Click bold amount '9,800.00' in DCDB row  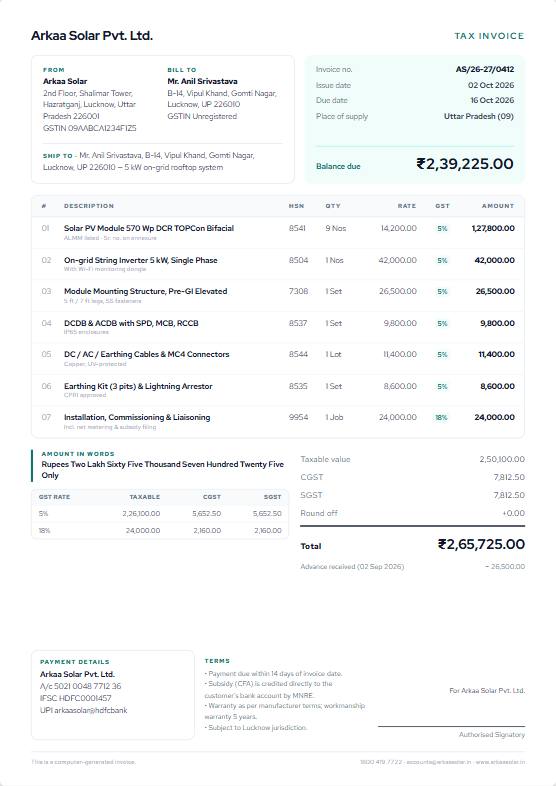(497, 323)
